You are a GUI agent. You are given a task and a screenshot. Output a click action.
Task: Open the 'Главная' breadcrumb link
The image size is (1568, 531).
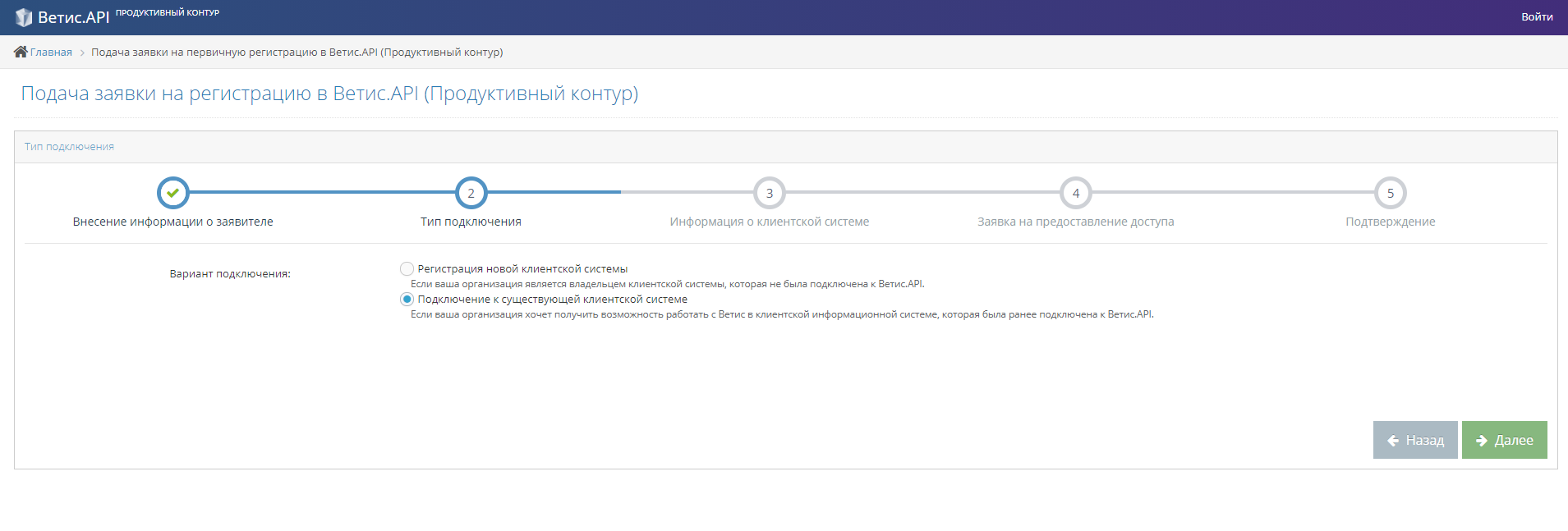pyautogui.click(x=51, y=53)
